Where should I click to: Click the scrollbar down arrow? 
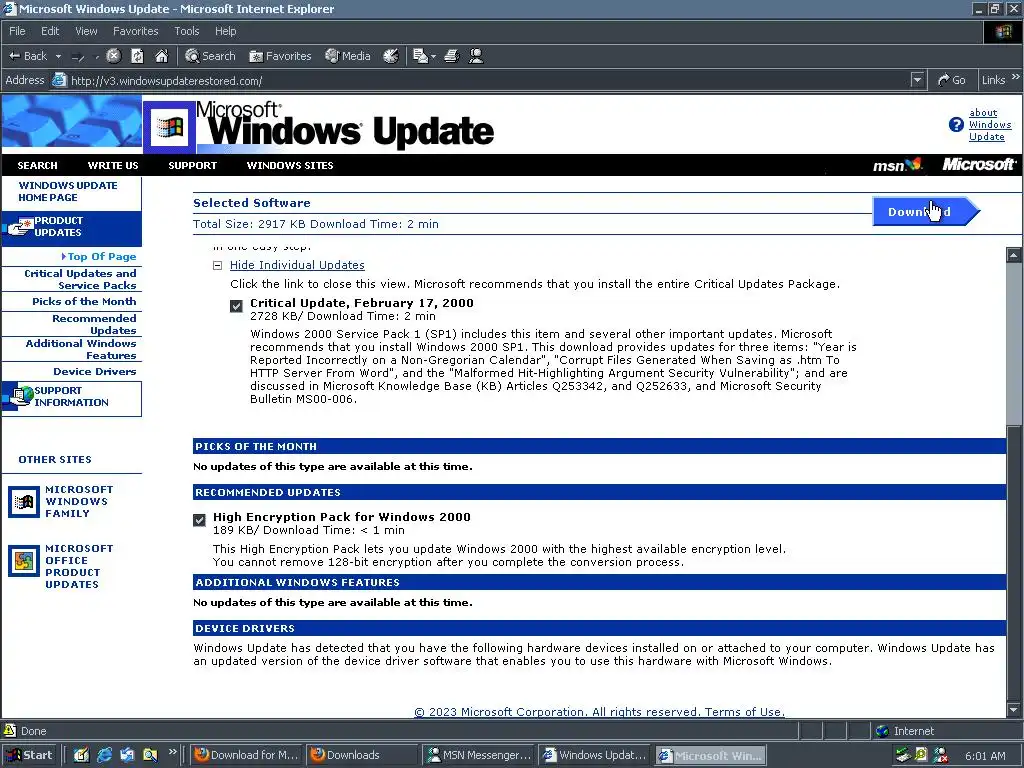coord(1014,710)
